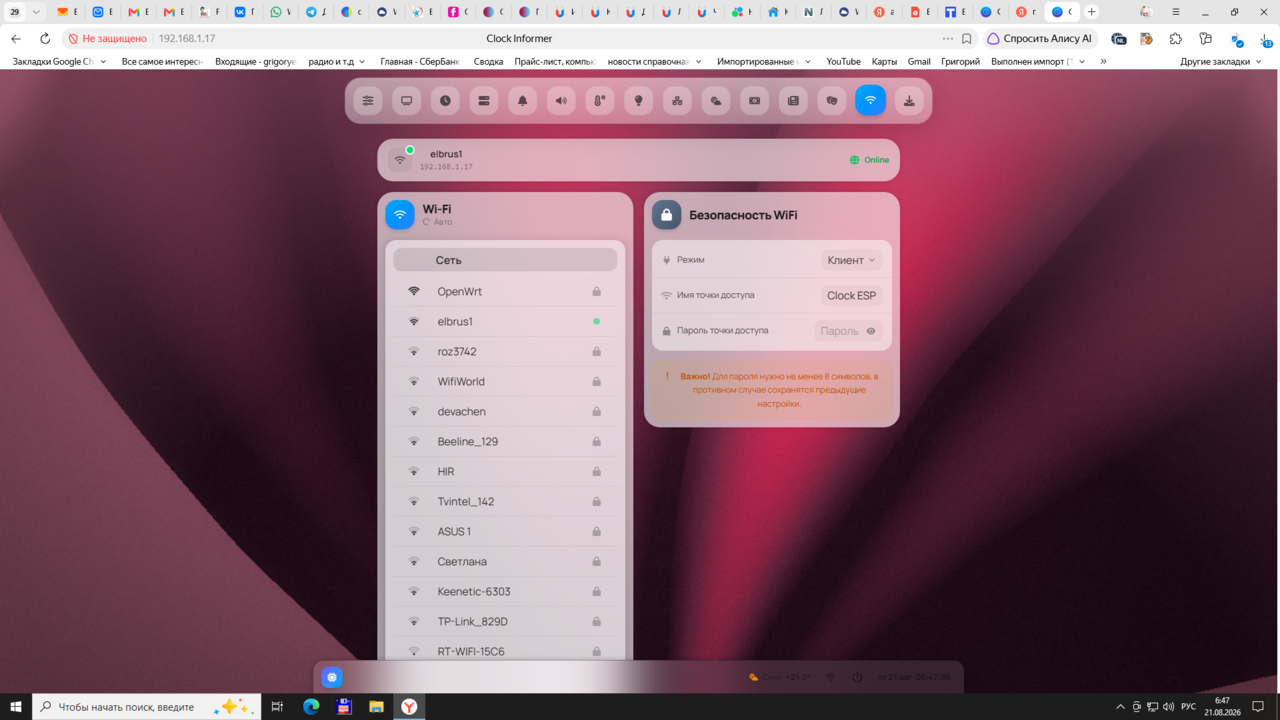The height and width of the screenshot is (720, 1280).
Task: Open the weather cloud settings section
Action: pos(716,100)
